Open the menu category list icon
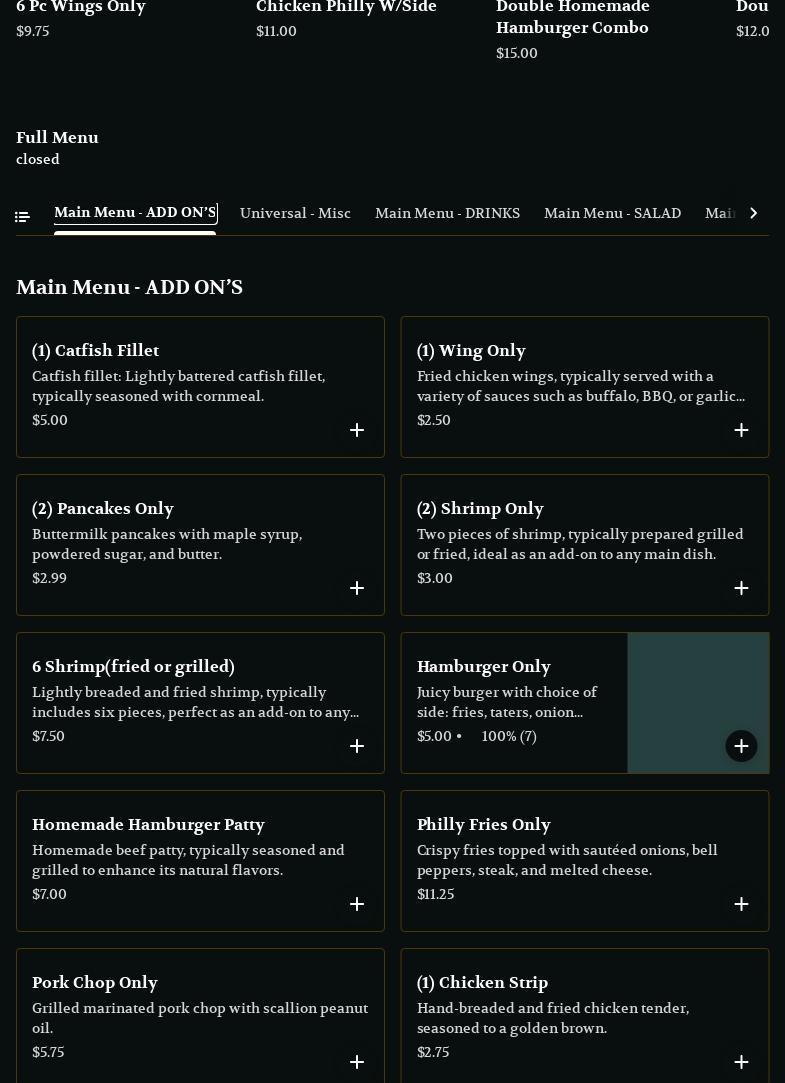 [22, 216]
